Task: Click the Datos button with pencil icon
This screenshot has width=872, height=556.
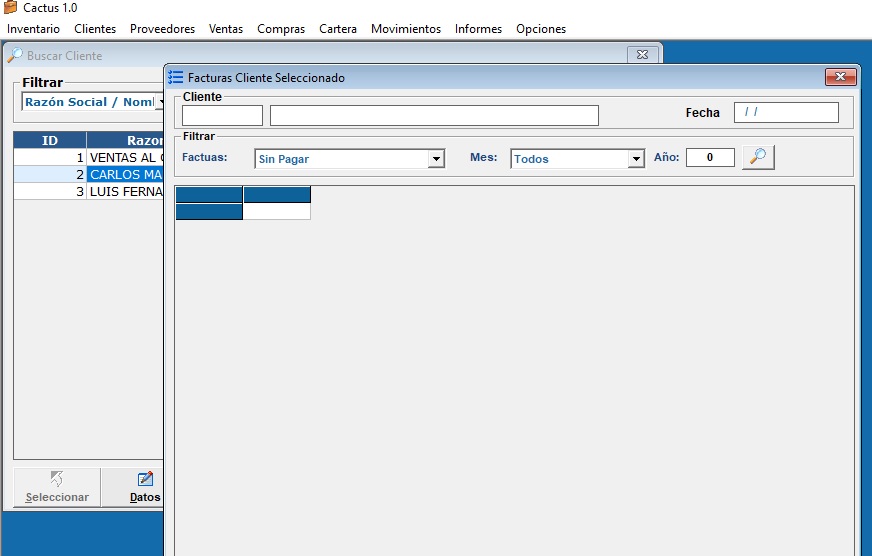Action: tap(144, 488)
